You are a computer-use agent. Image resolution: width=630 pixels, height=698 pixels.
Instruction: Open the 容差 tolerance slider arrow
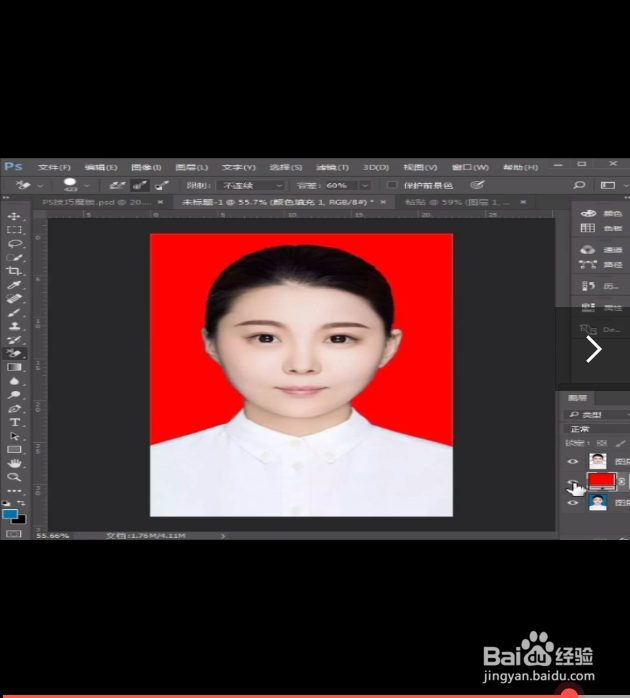pos(365,185)
